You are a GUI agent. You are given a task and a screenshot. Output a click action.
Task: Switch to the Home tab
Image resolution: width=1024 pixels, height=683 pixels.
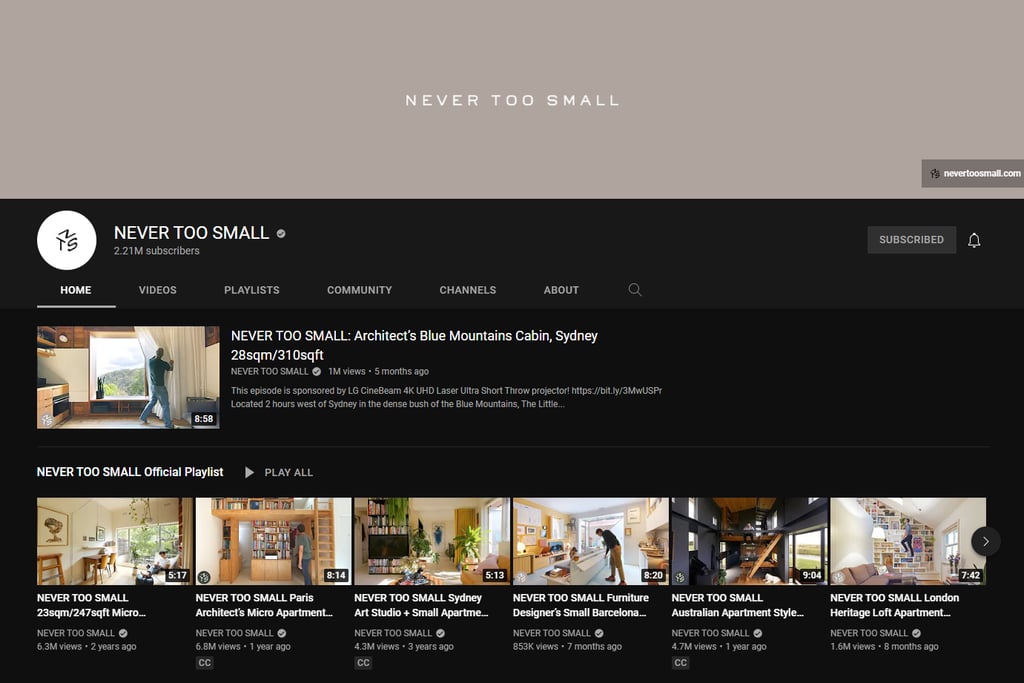coord(76,290)
